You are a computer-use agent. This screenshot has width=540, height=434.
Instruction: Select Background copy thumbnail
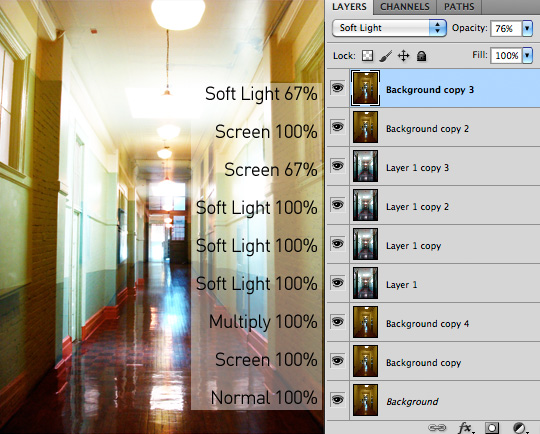(x=365, y=360)
